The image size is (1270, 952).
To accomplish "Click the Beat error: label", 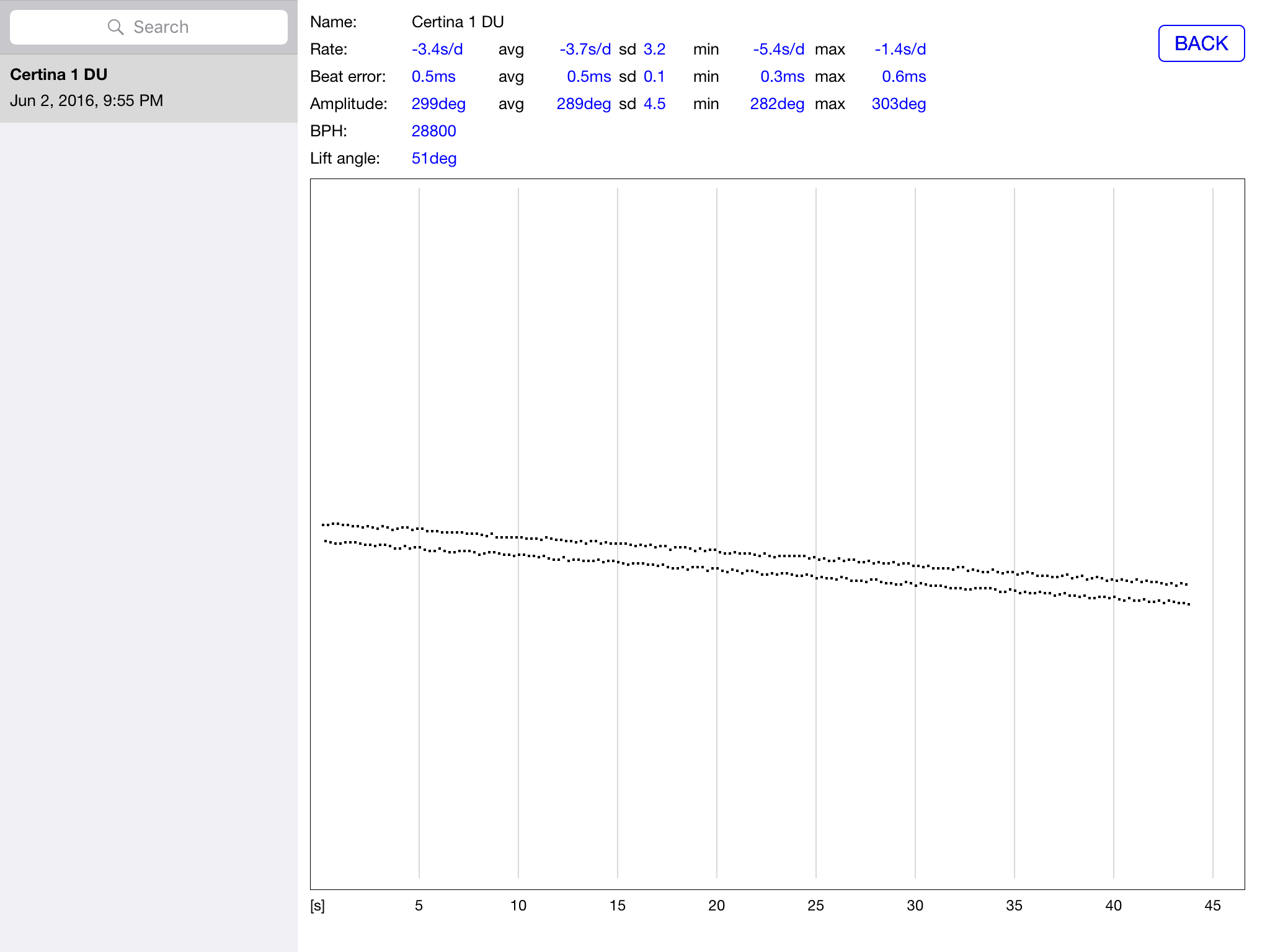I will [x=348, y=76].
